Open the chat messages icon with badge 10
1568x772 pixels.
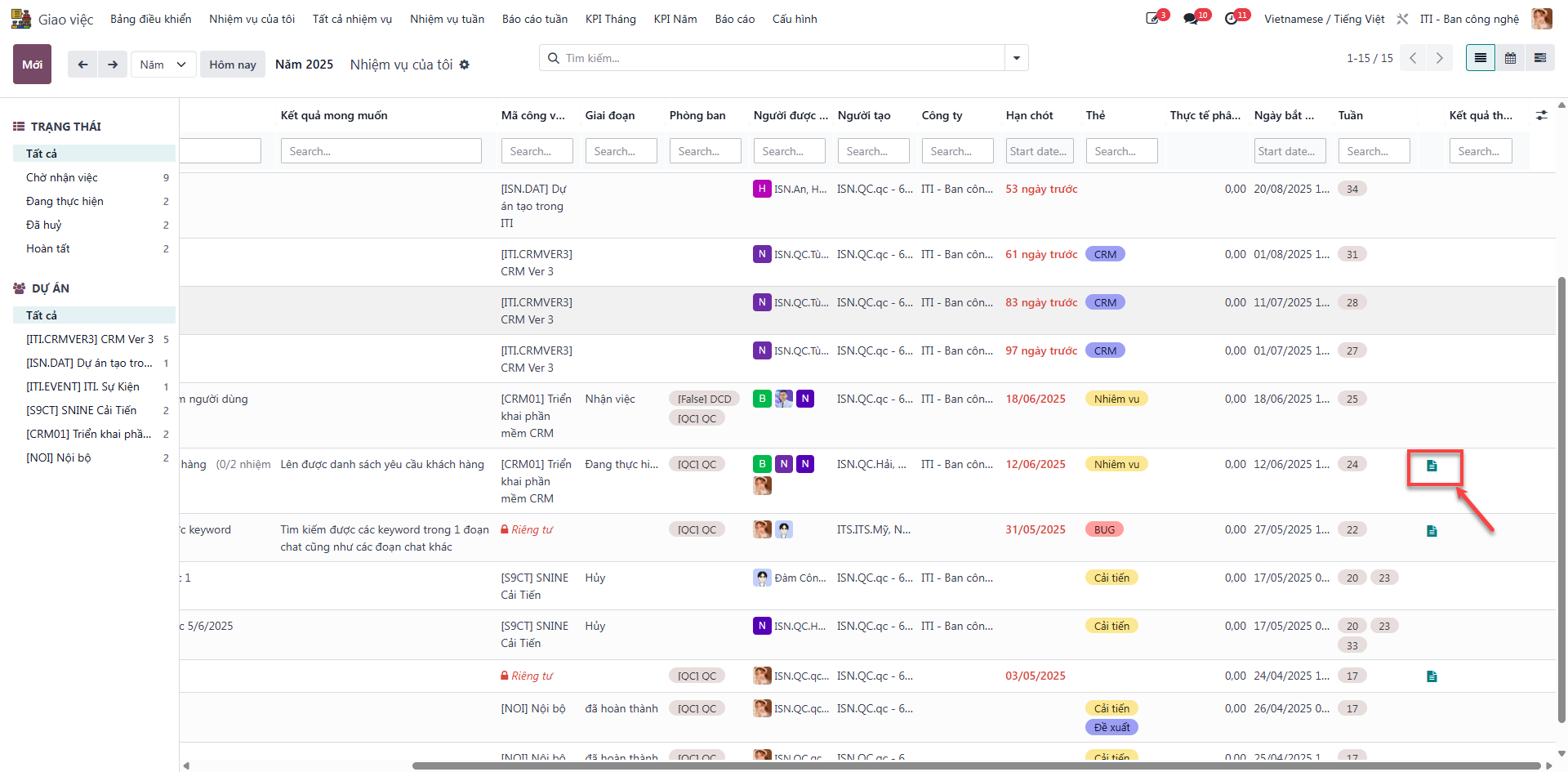[1191, 19]
